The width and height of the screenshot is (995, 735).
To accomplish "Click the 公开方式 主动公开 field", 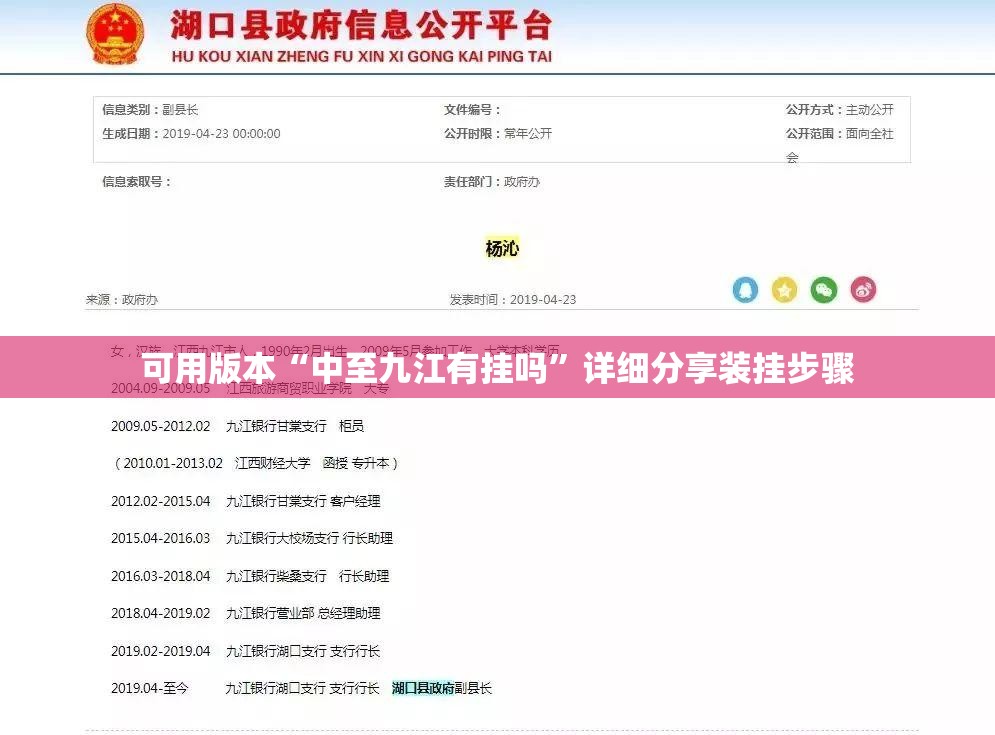I will (840, 110).
